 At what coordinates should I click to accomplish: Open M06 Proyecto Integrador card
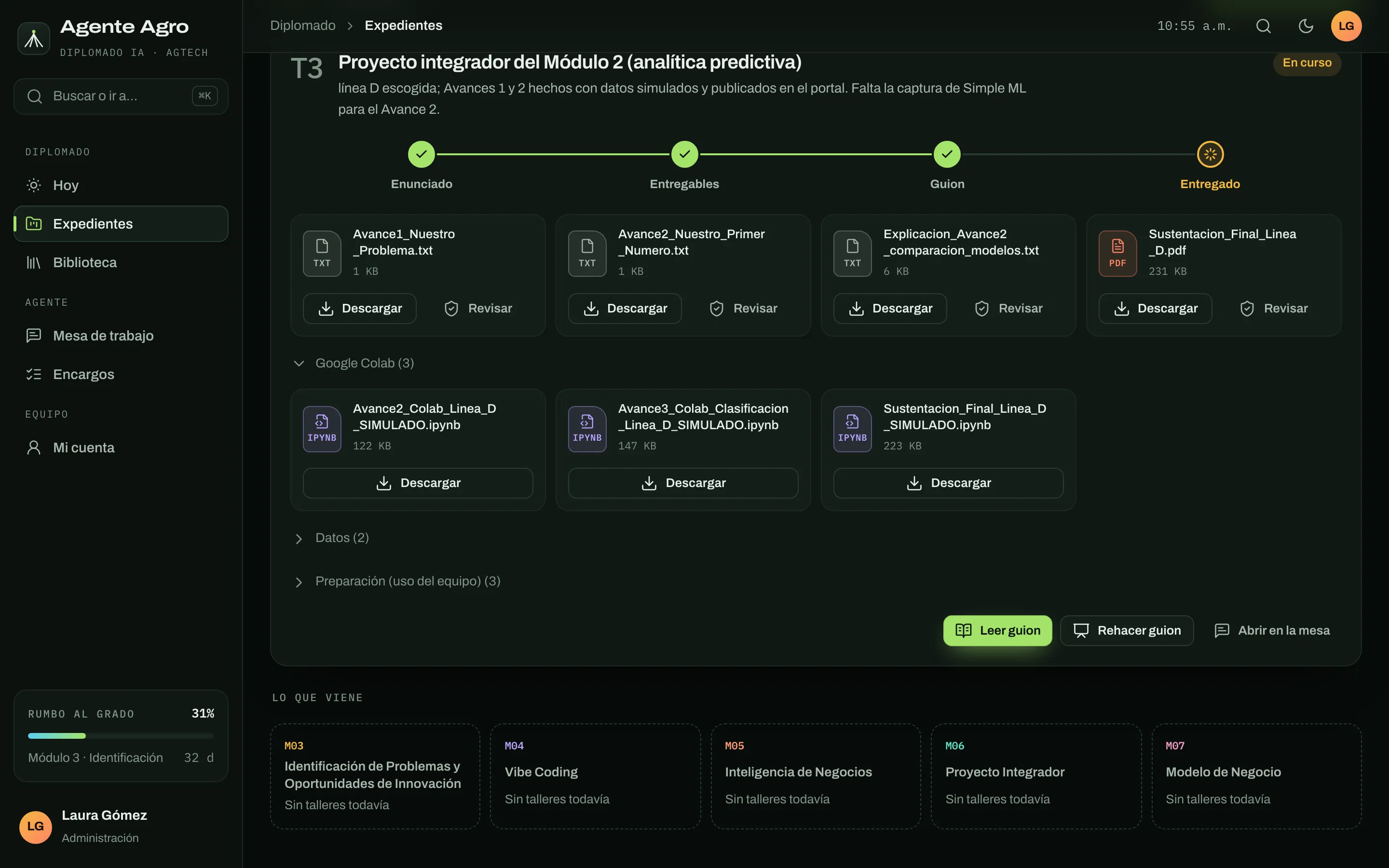pos(1036,775)
